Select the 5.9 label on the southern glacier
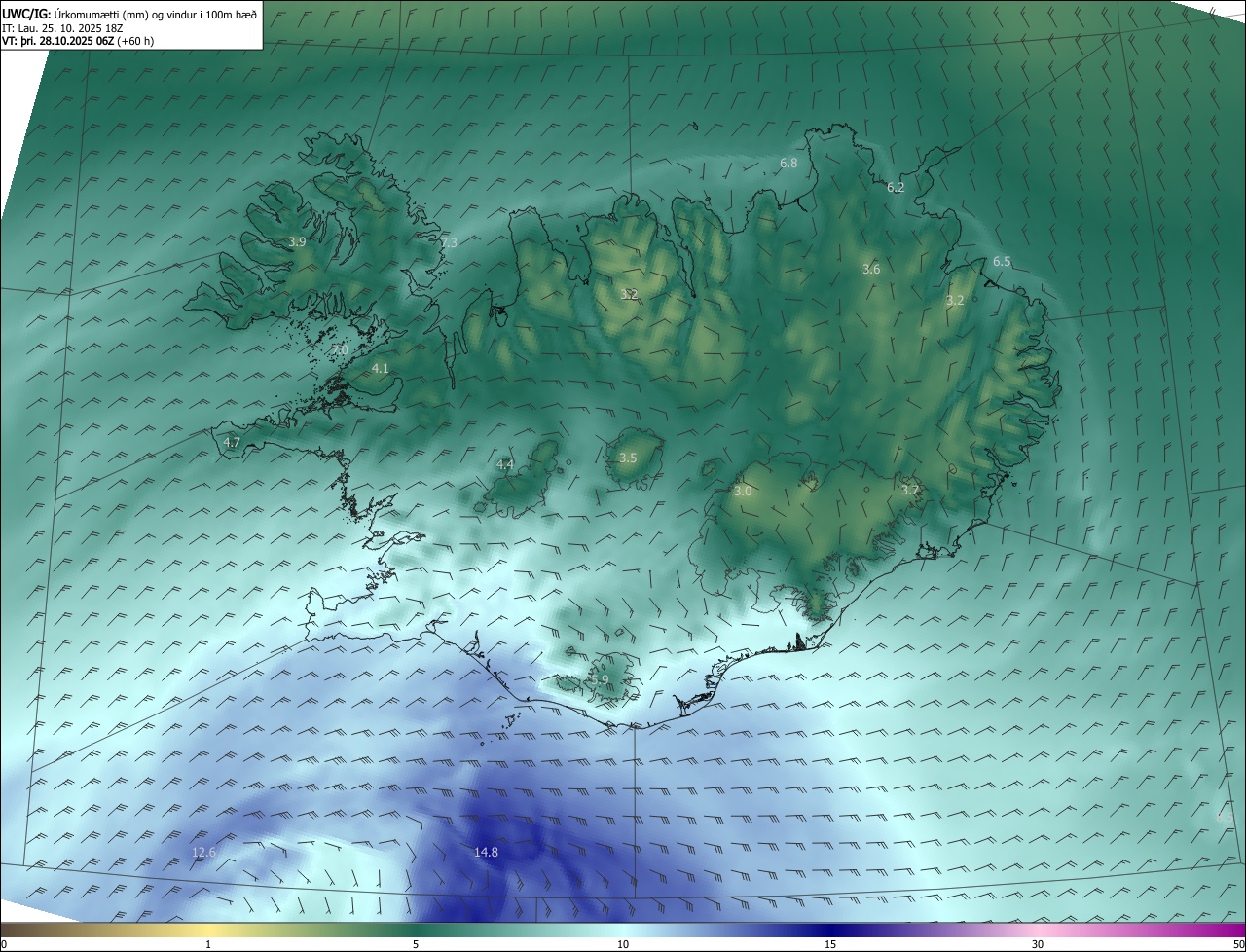This screenshot has height=952, width=1246. point(600,680)
